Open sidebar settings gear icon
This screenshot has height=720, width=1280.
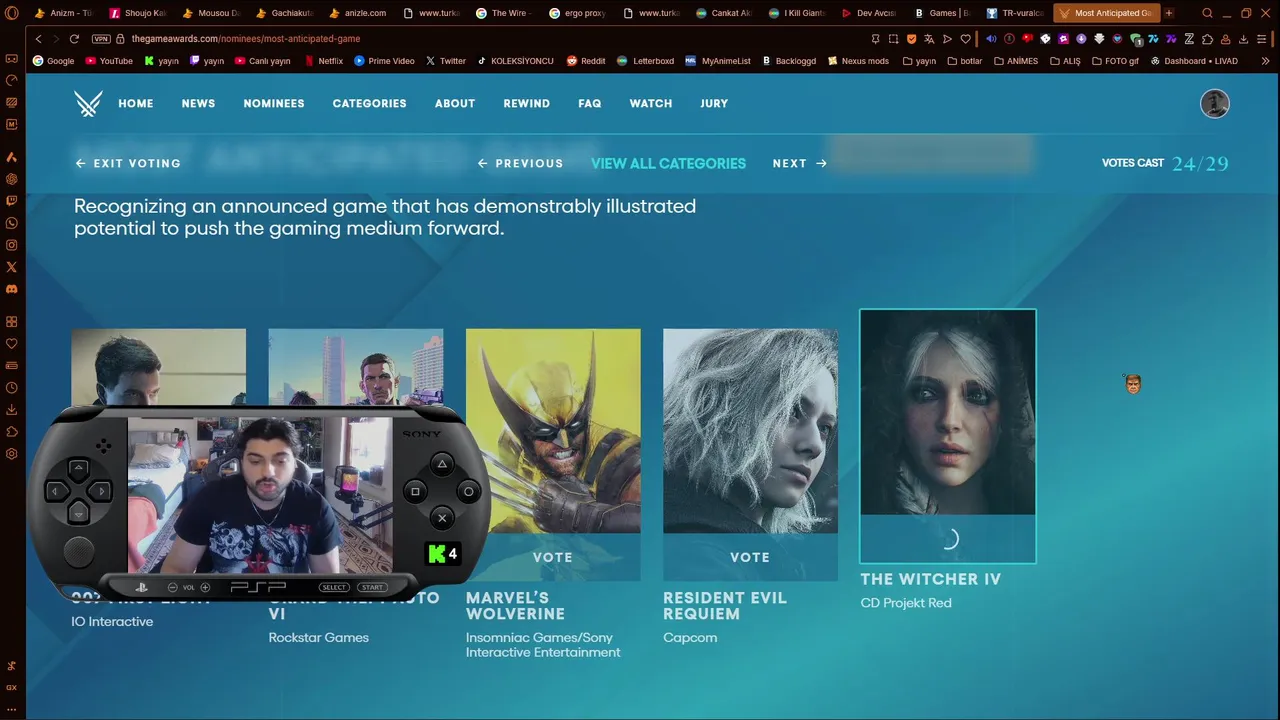(x=12, y=454)
